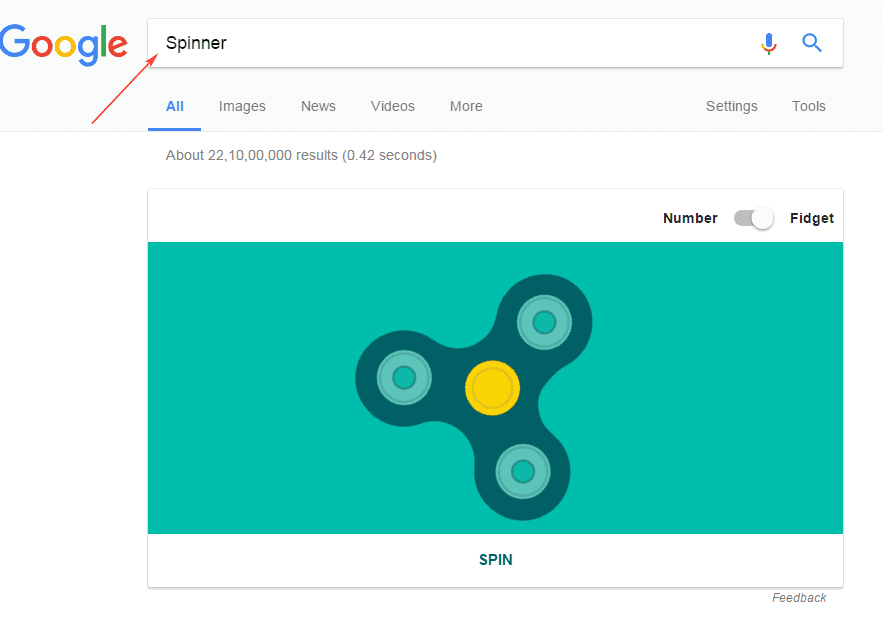Switch to the Videos tab
This screenshot has width=883, height=636.
[x=392, y=106]
